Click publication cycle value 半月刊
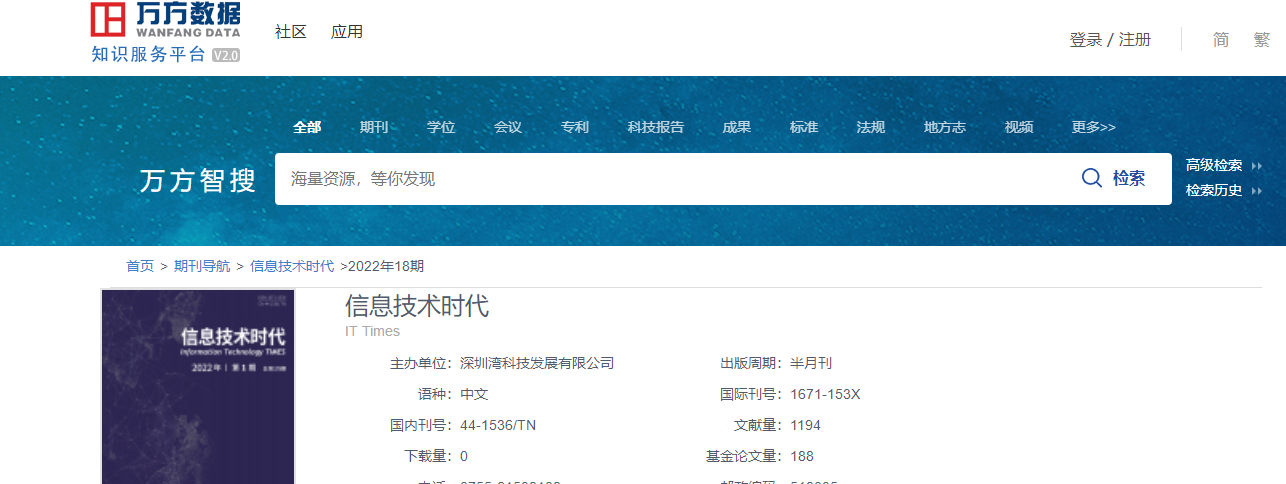Viewport: 1286px width, 484px height. [811, 363]
